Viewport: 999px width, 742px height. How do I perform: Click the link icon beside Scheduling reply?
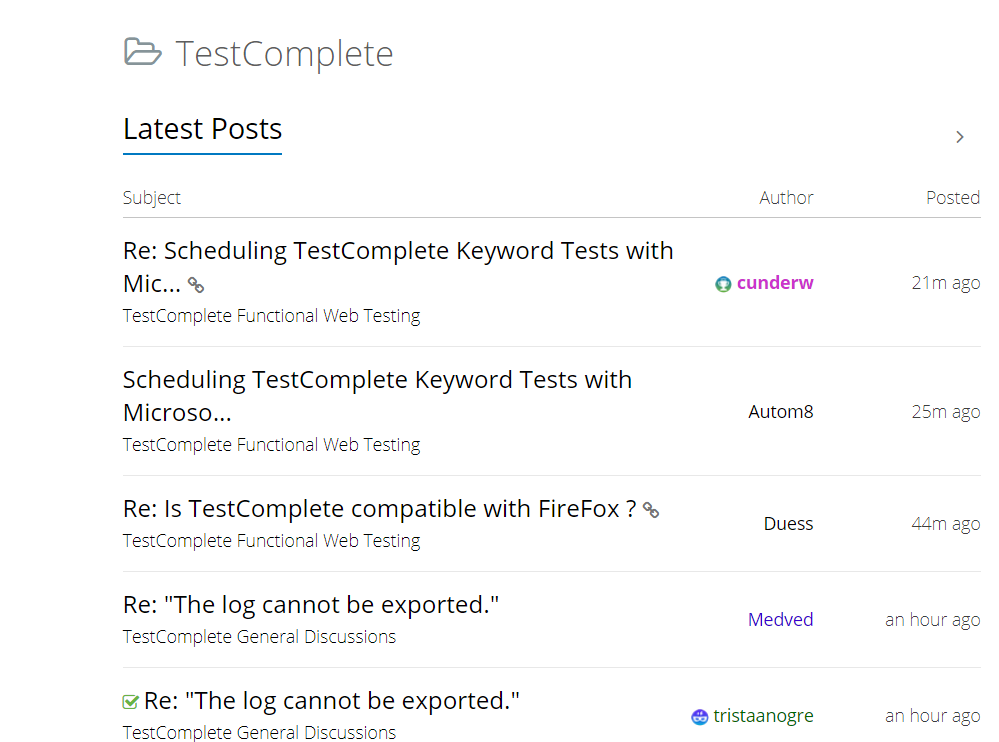click(x=196, y=285)
